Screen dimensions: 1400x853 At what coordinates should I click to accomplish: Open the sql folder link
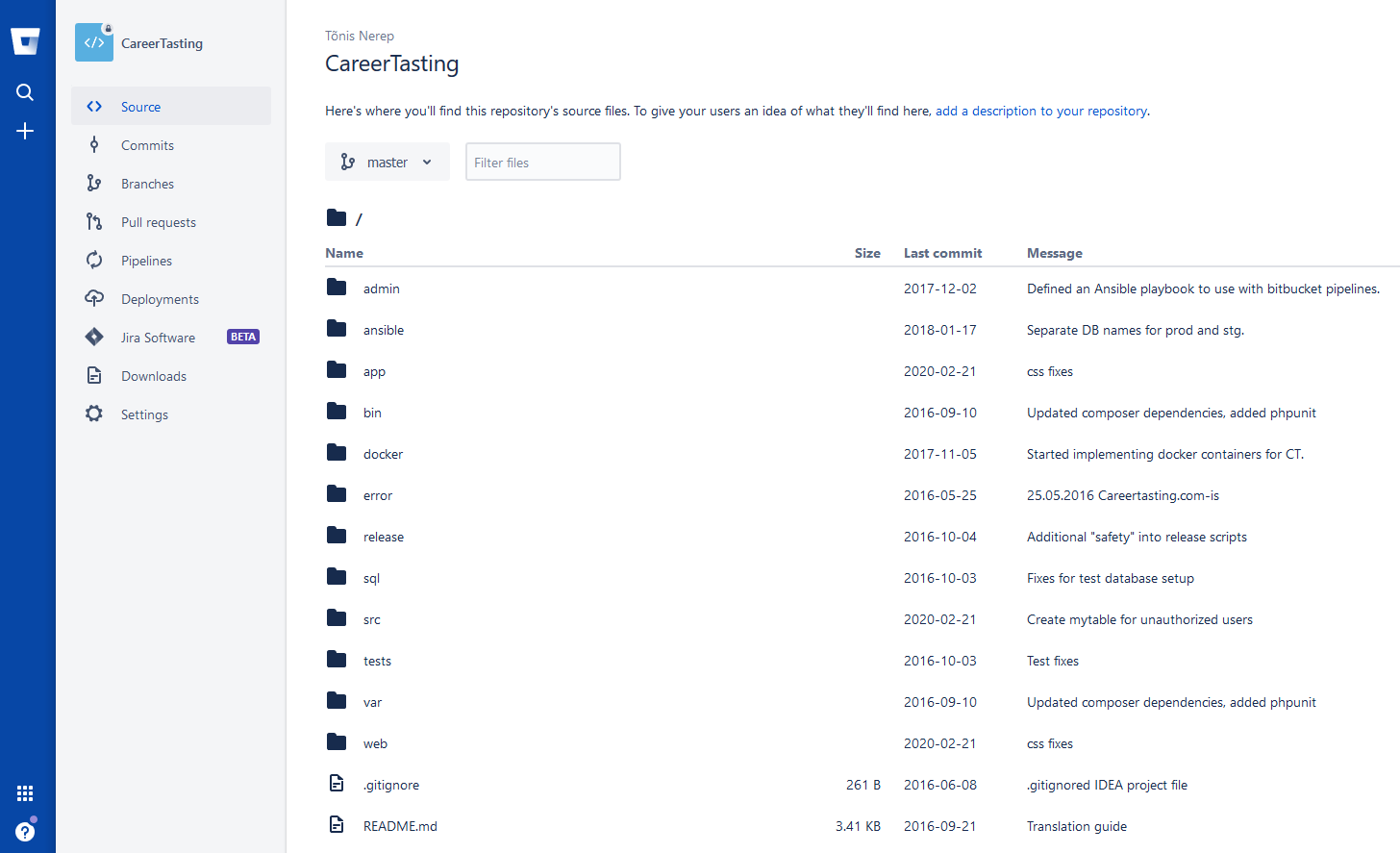click(x=371, y=579)
